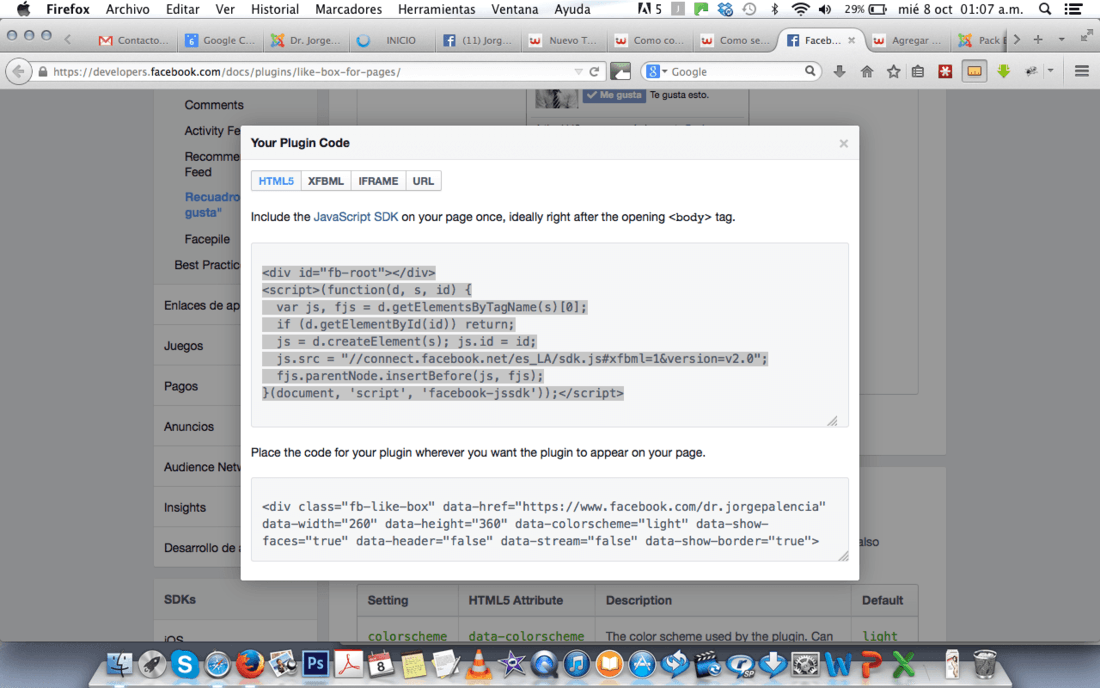The width and height of the screenshot is (1100, 688).
Task: Click the address bar URL
Action: (x=227, y=72)
